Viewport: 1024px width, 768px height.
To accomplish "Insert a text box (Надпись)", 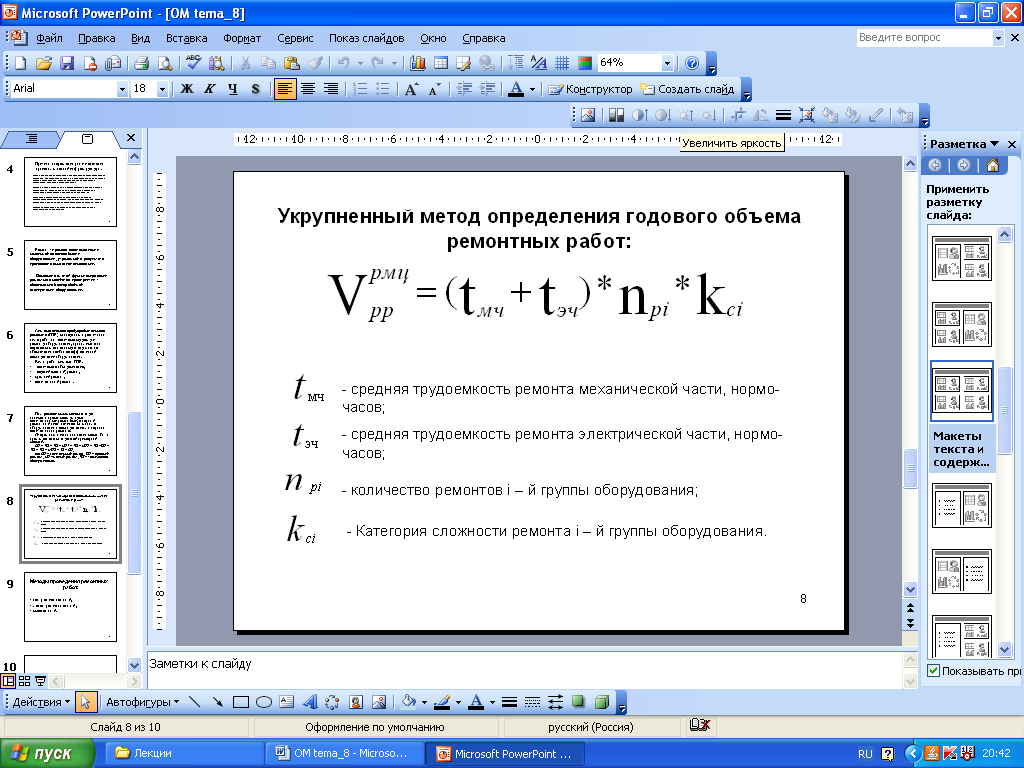I will point(287,702).
